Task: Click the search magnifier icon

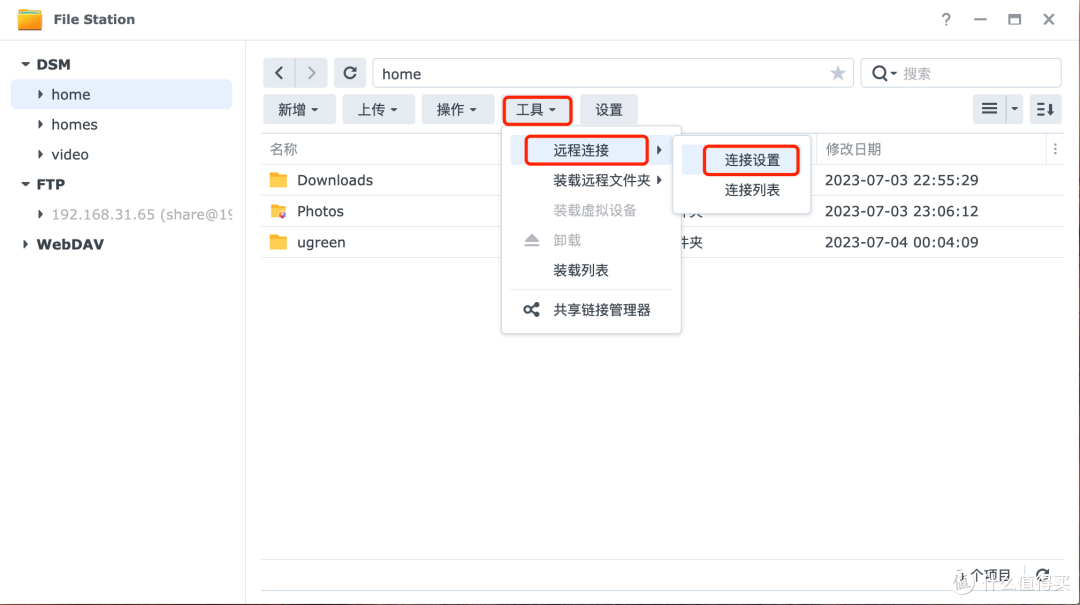Action: [880, 72]
